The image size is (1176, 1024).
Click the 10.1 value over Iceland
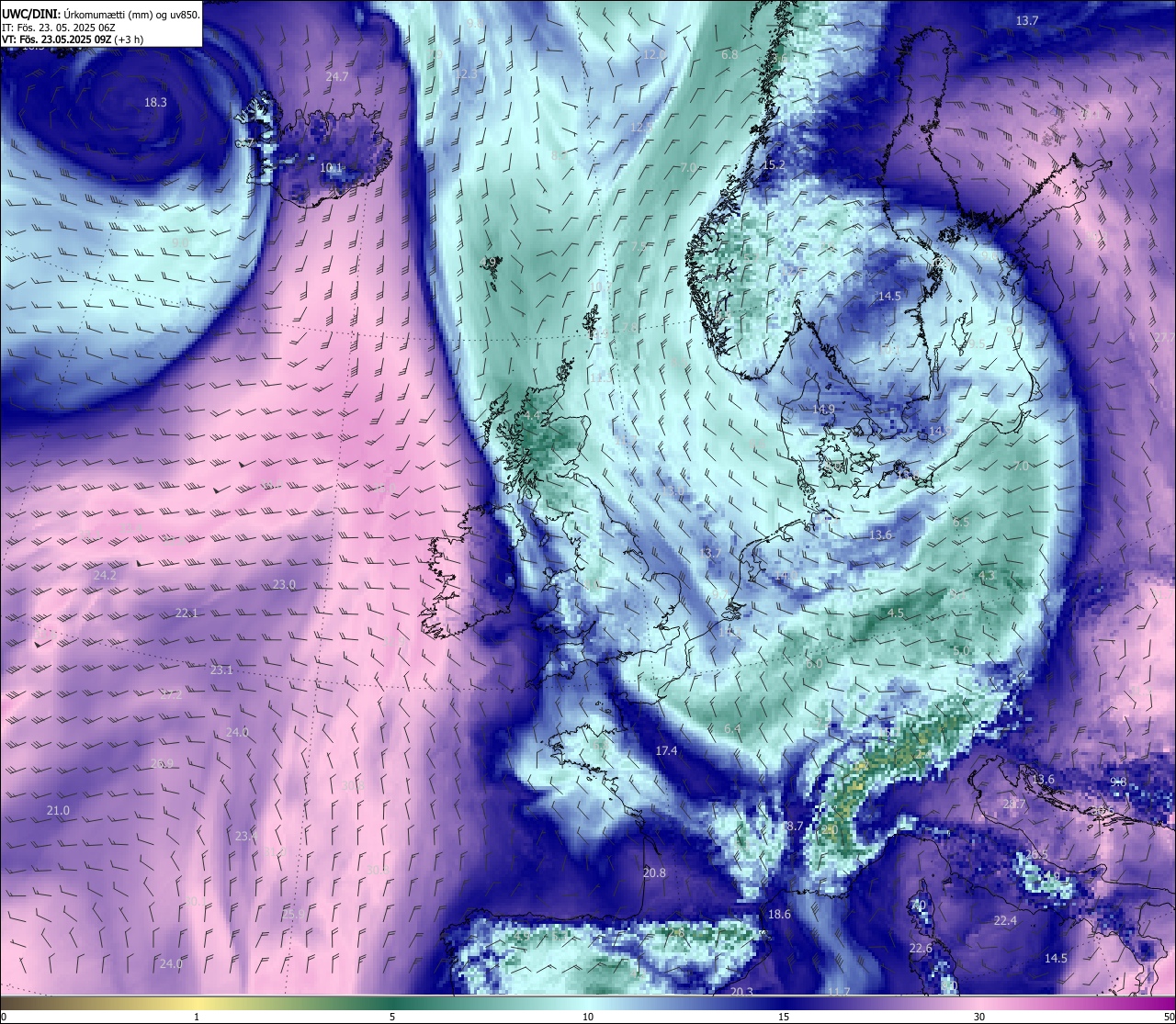pos(331,168)
